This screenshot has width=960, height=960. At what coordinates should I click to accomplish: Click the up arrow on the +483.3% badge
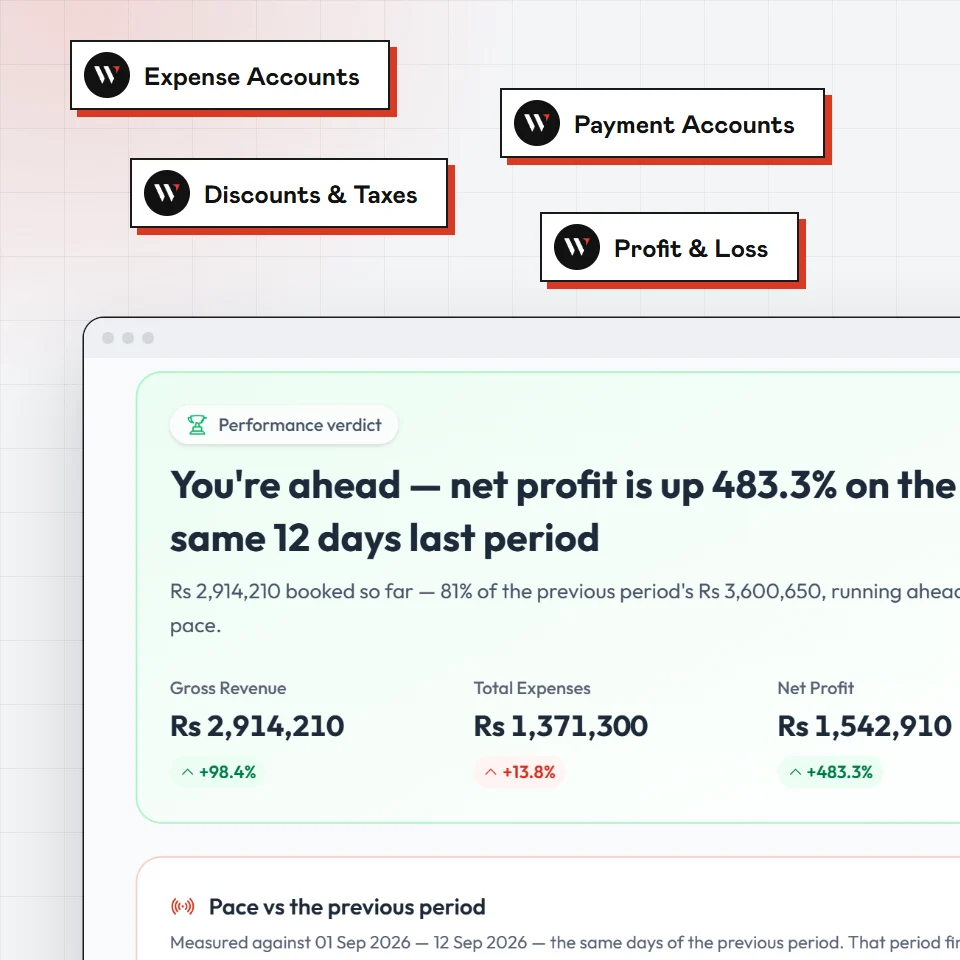795,772
